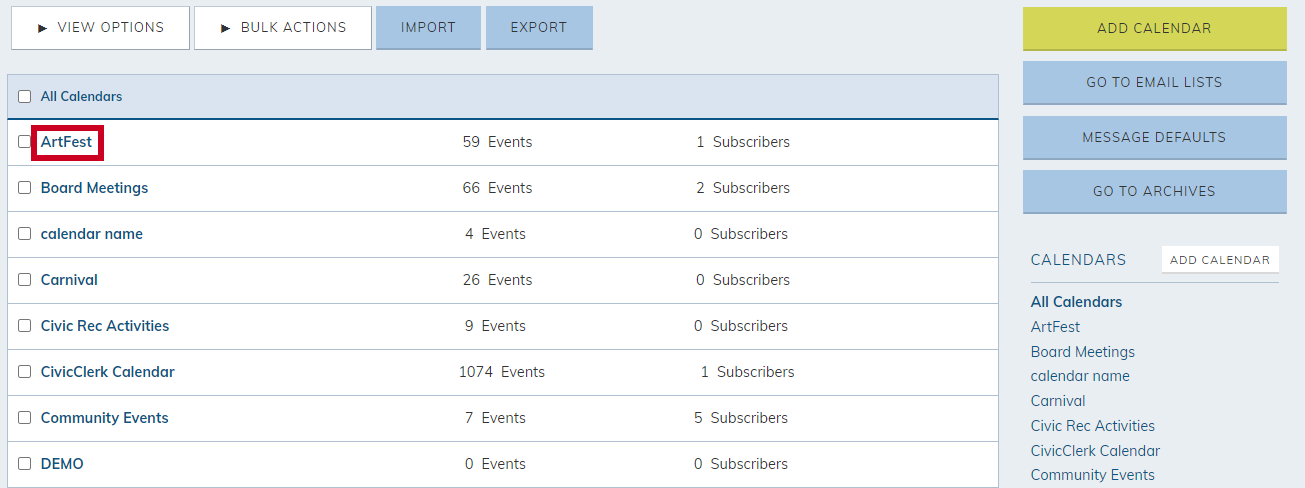Click '0 Subscribers' in the Carnival row
1305x488 pixels.
tap(741, 280)
